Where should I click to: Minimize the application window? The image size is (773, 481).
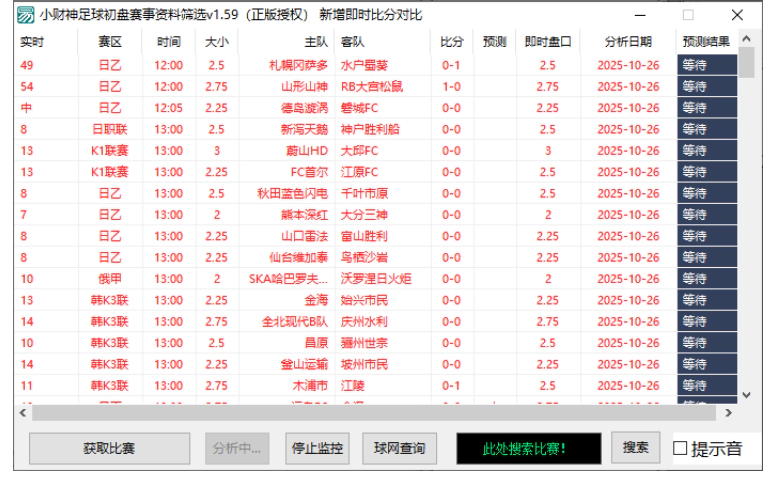(x=640, y=15)
